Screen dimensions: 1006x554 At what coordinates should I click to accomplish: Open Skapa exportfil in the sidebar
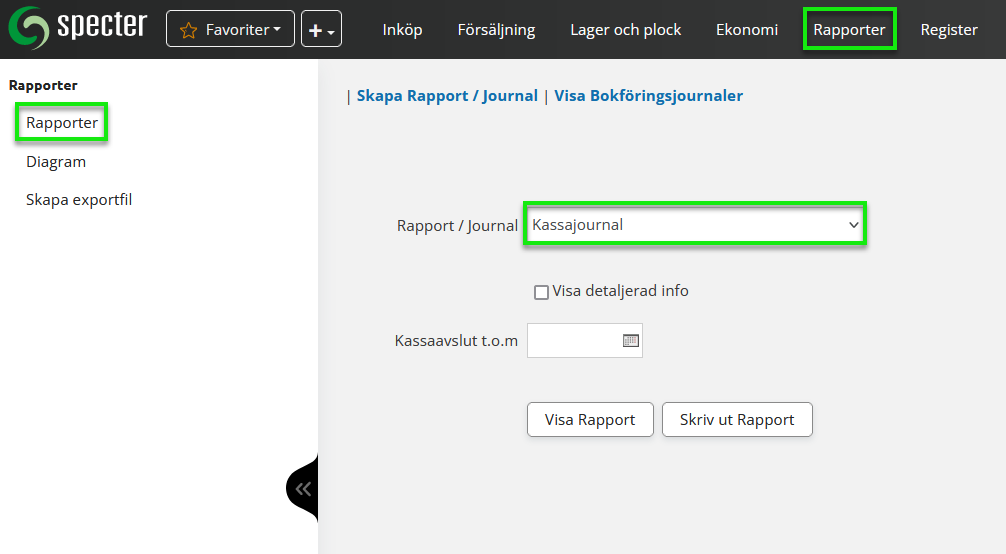click(79, 199)
